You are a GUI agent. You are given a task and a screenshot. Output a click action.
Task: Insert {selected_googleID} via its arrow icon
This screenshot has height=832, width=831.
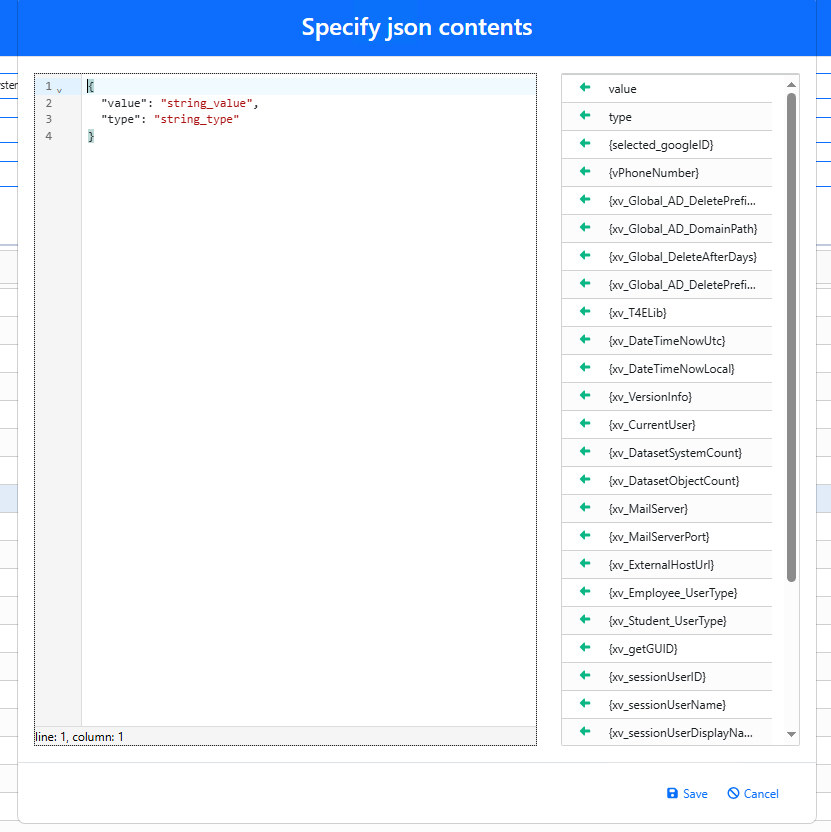pos(585,144)
